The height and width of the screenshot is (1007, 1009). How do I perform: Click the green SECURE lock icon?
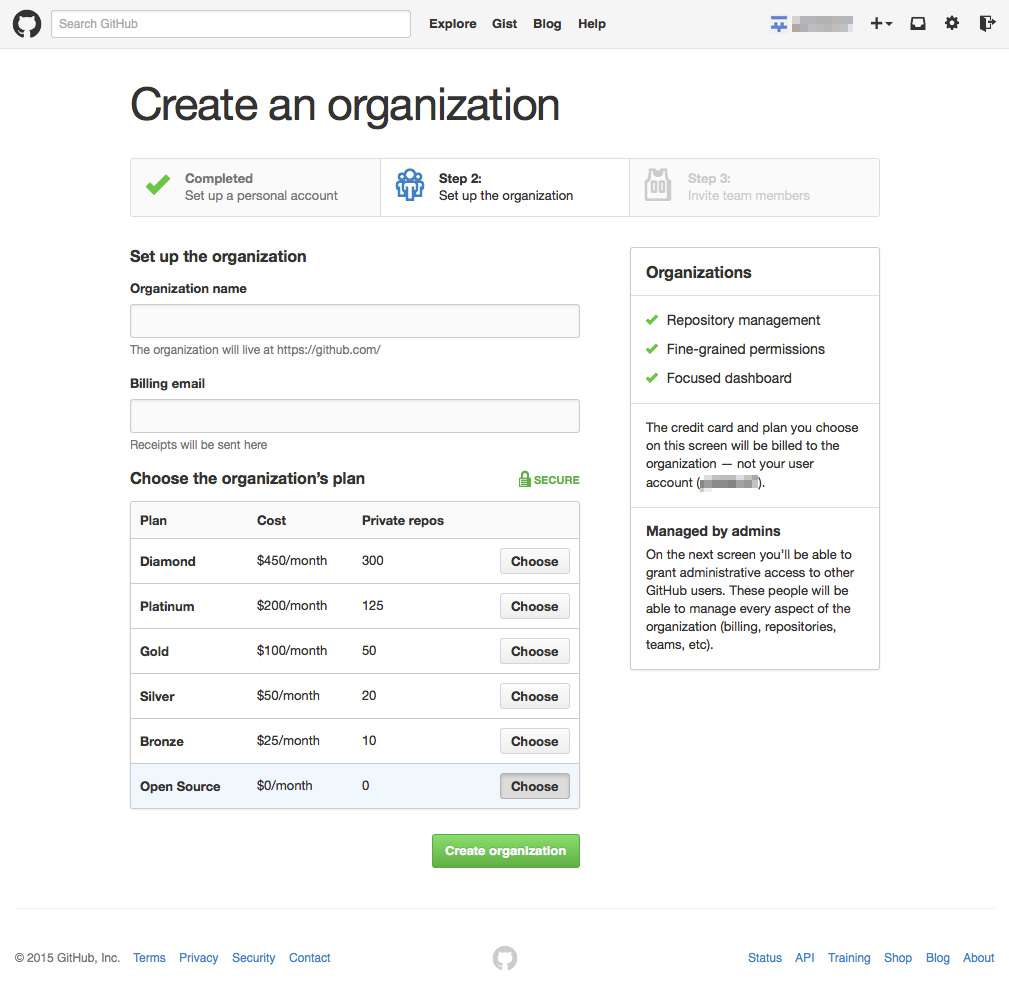[524, 479]
